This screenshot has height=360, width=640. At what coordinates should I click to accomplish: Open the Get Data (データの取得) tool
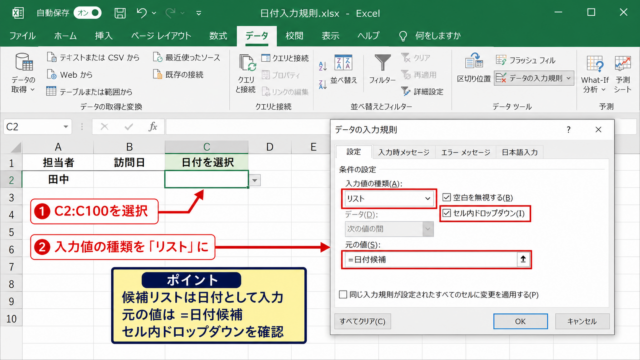point(23,73)
